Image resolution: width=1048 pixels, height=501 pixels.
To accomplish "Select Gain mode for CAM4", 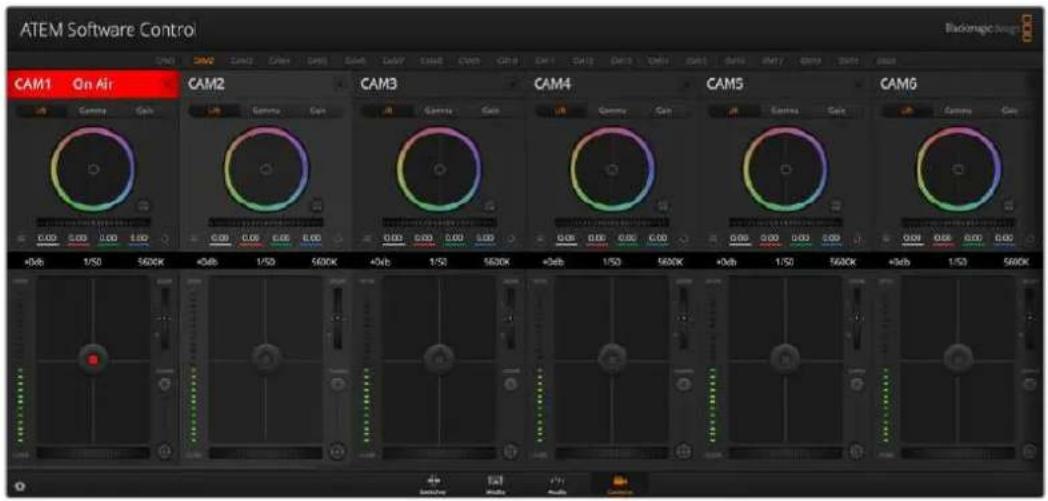I will point(663,111).
